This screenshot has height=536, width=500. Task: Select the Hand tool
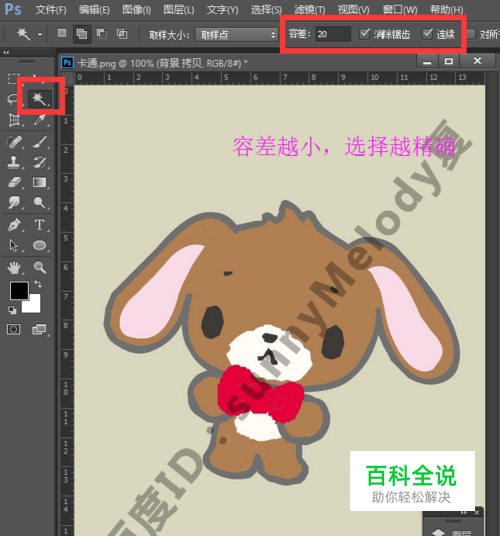(x=14, y=267)
